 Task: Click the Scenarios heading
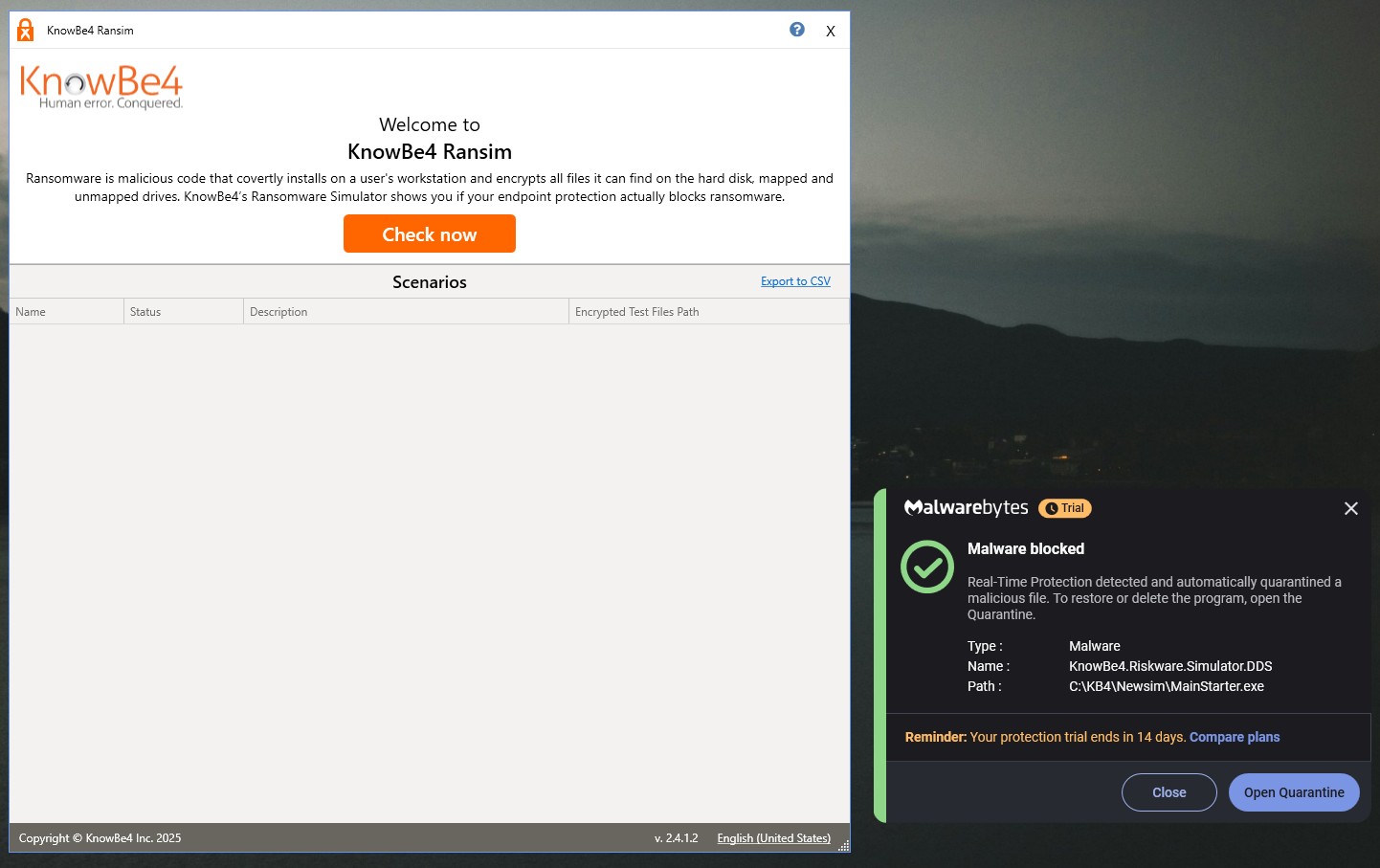coord(430,282)
